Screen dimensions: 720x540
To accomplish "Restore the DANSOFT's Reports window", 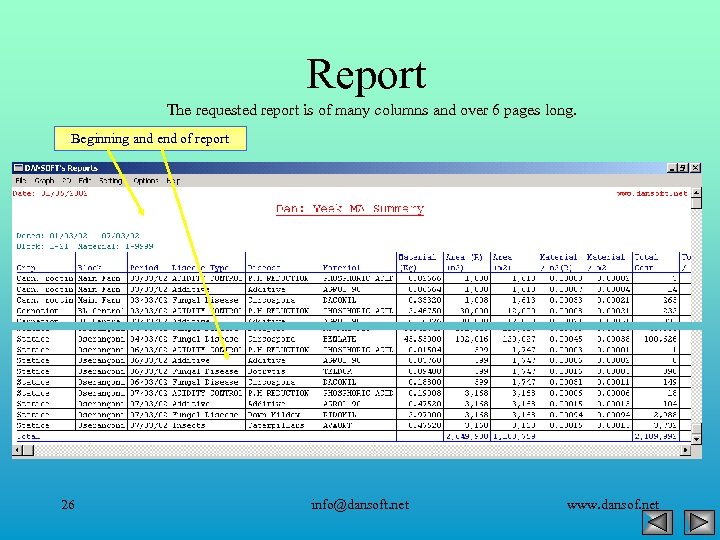I will click(x=683, y=168).
